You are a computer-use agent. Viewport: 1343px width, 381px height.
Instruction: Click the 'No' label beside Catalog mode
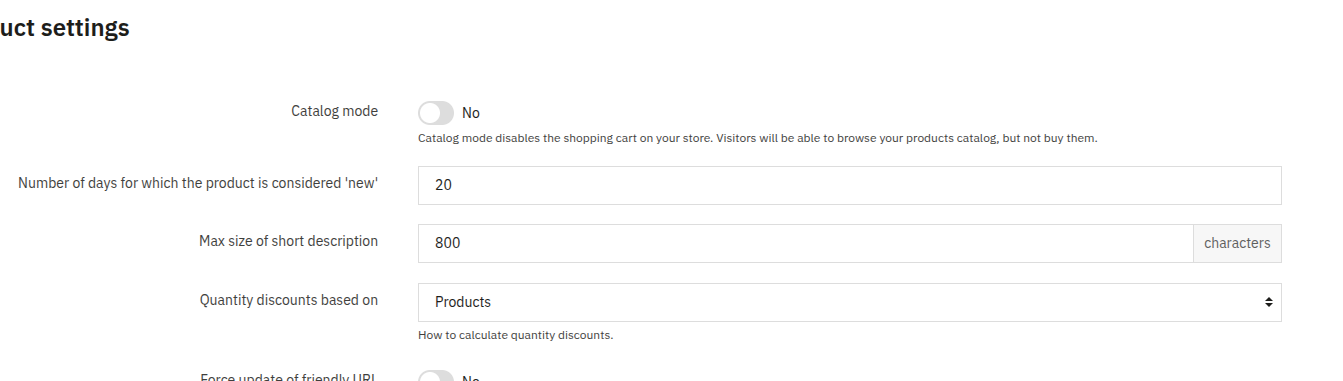click(x=471, y=113)
